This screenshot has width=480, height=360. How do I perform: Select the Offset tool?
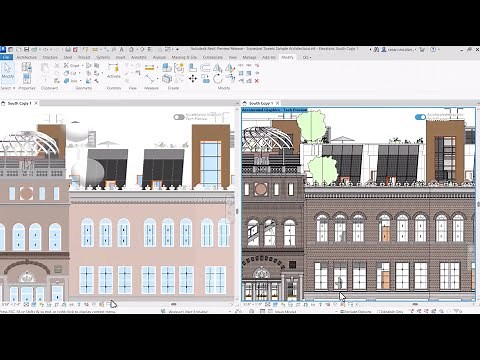pyautogui.click(x=205, y=68)
